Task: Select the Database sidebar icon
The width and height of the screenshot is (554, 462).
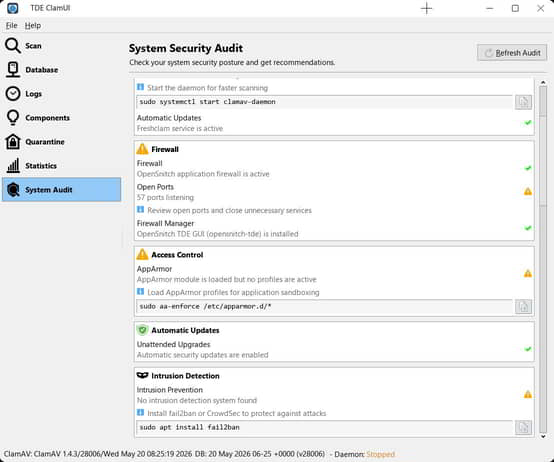Action: [x=13, y=70]
